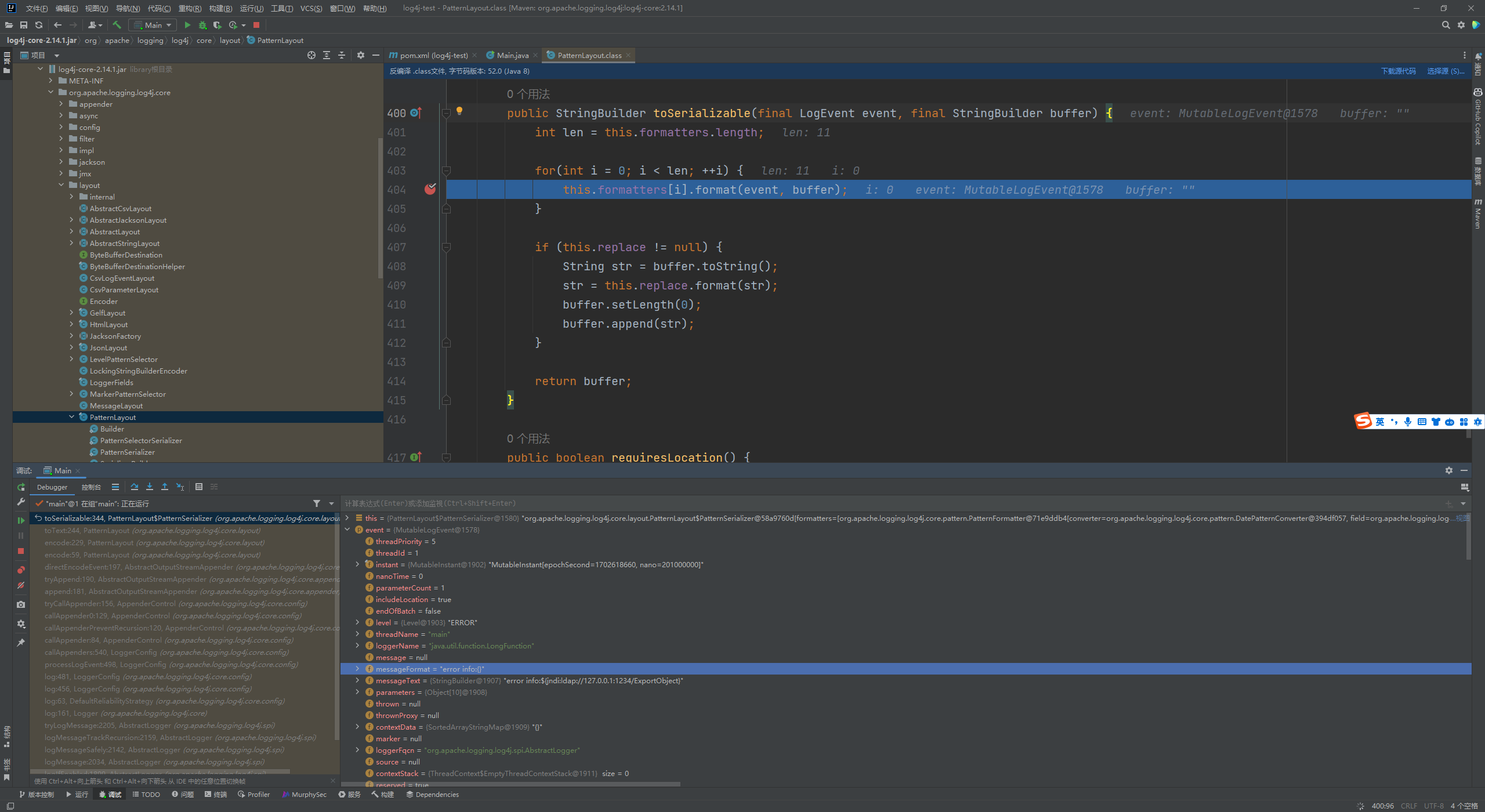Expand the appender package node
Image resolution: width=1485 pixels, height=812 pixels.
click(x=61, y=104)
